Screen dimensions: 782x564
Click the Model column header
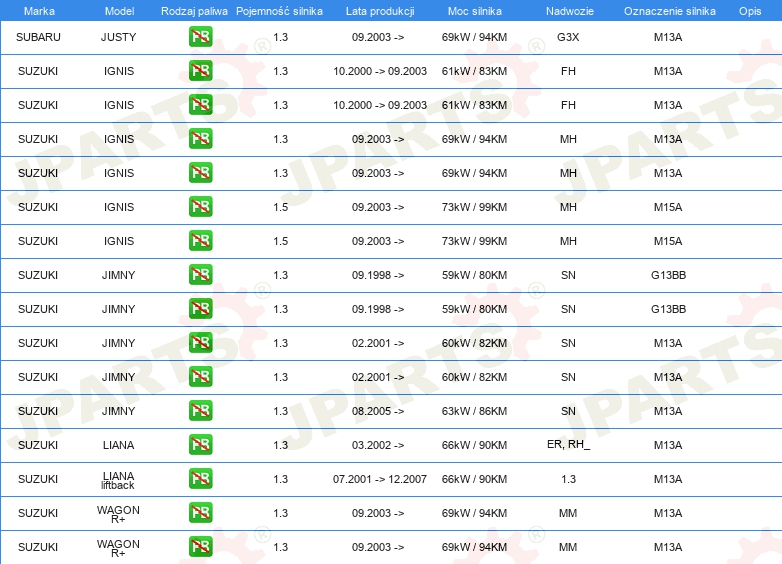tap(119, 11)
